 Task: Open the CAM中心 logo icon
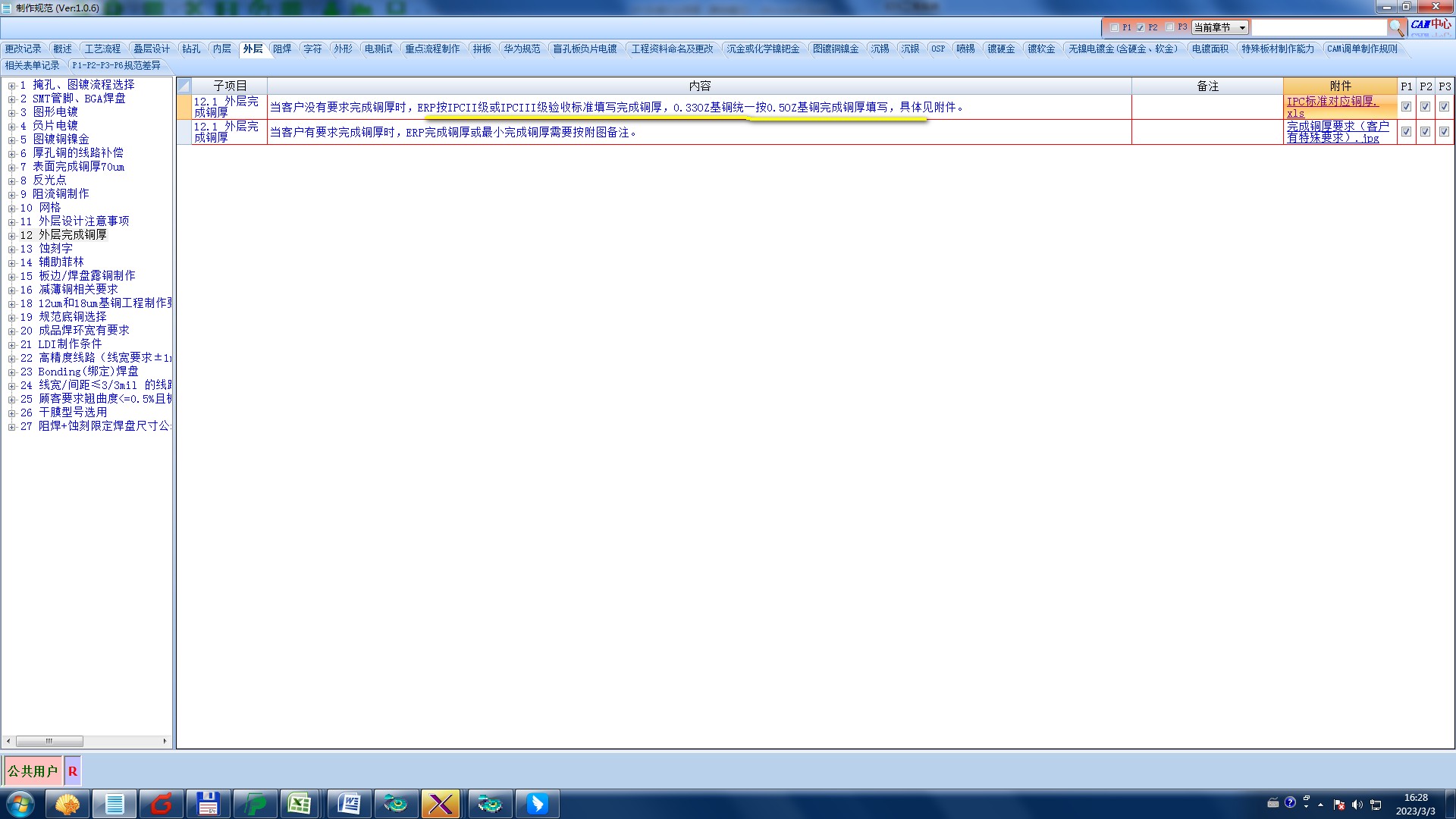tap(1431, 25)
